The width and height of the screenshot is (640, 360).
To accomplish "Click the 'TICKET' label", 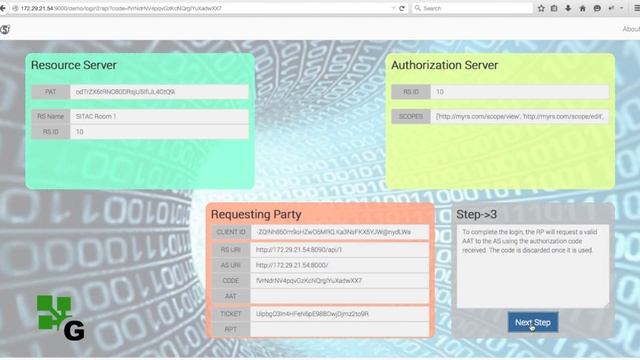I will 231,314.
